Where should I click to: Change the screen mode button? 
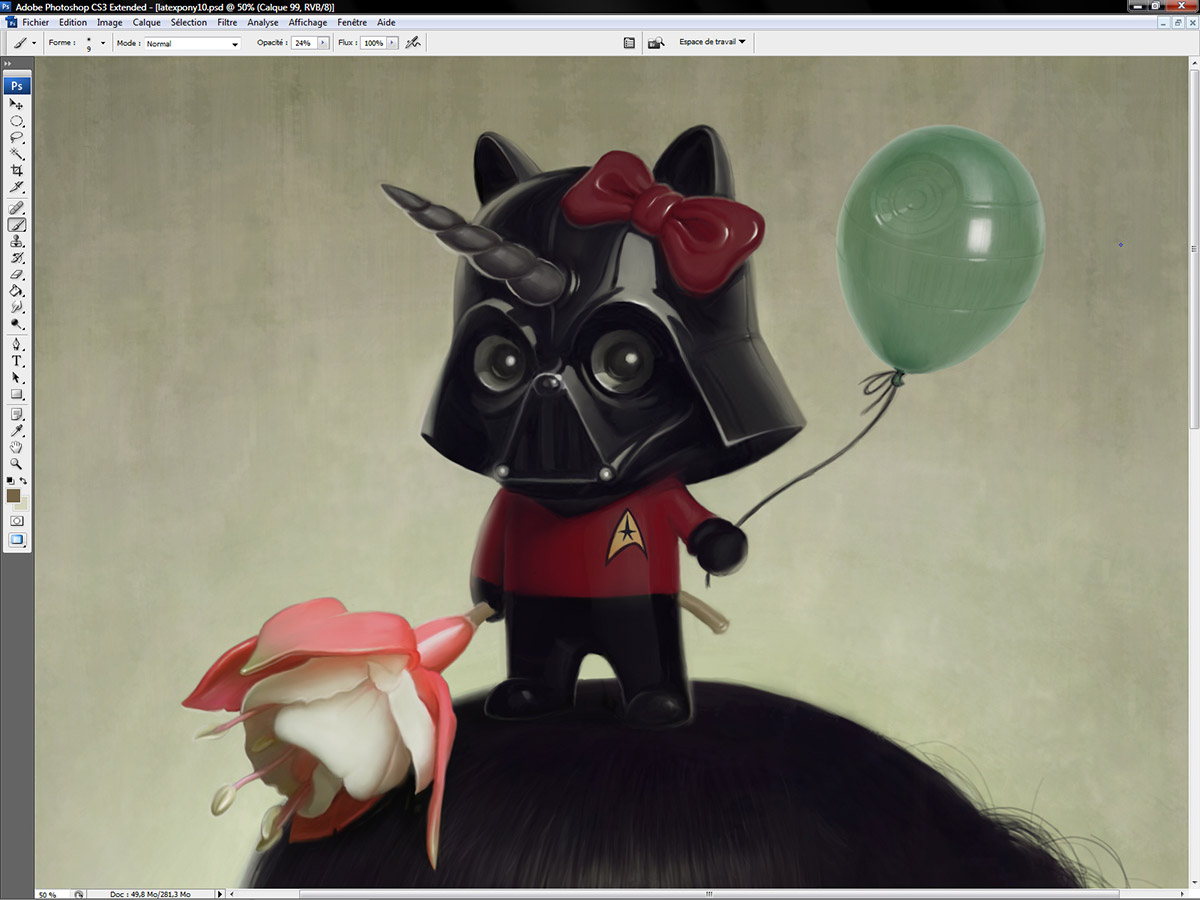17,540
